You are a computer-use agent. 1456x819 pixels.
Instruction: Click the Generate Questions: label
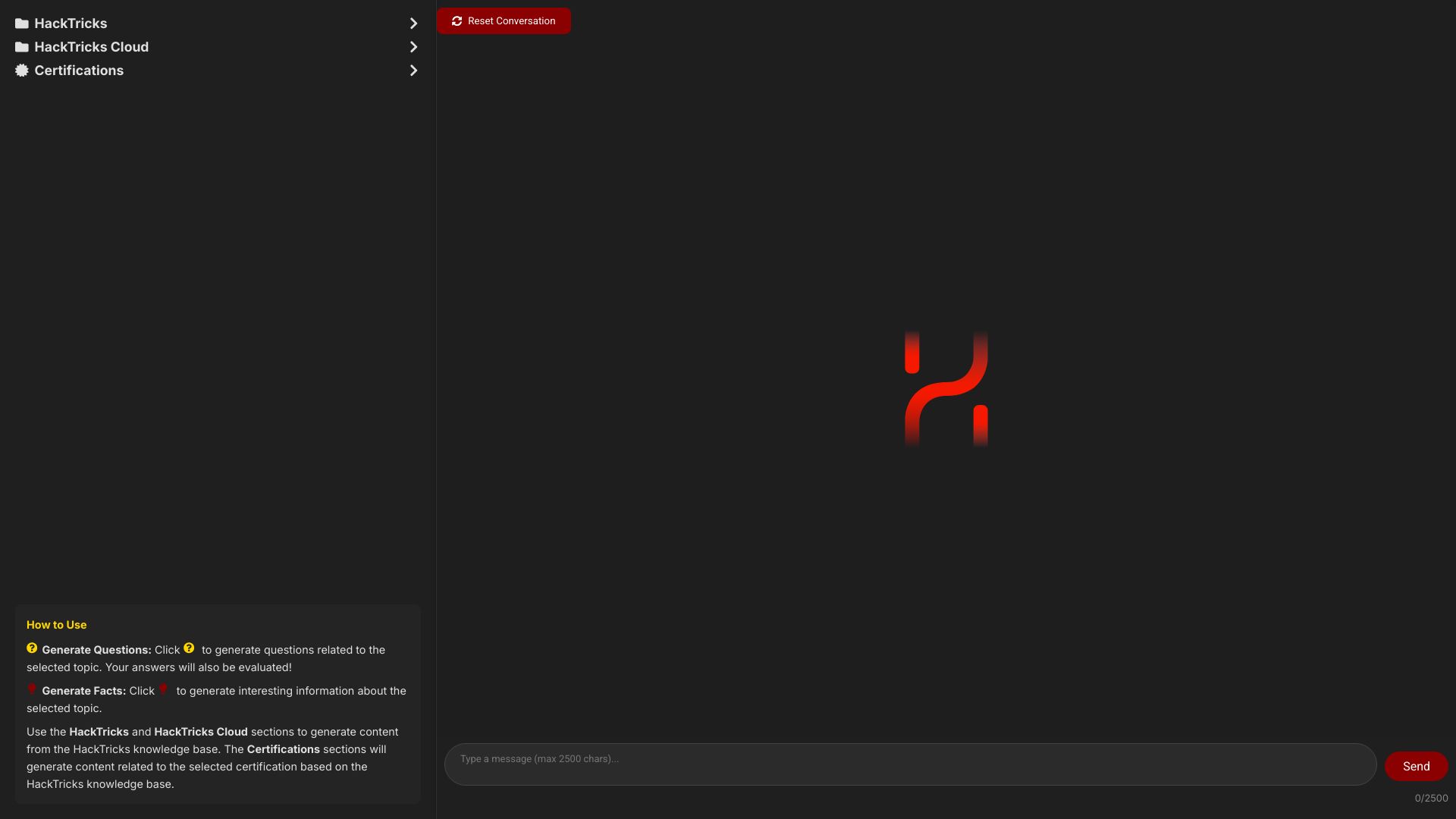tap(96, 650)
